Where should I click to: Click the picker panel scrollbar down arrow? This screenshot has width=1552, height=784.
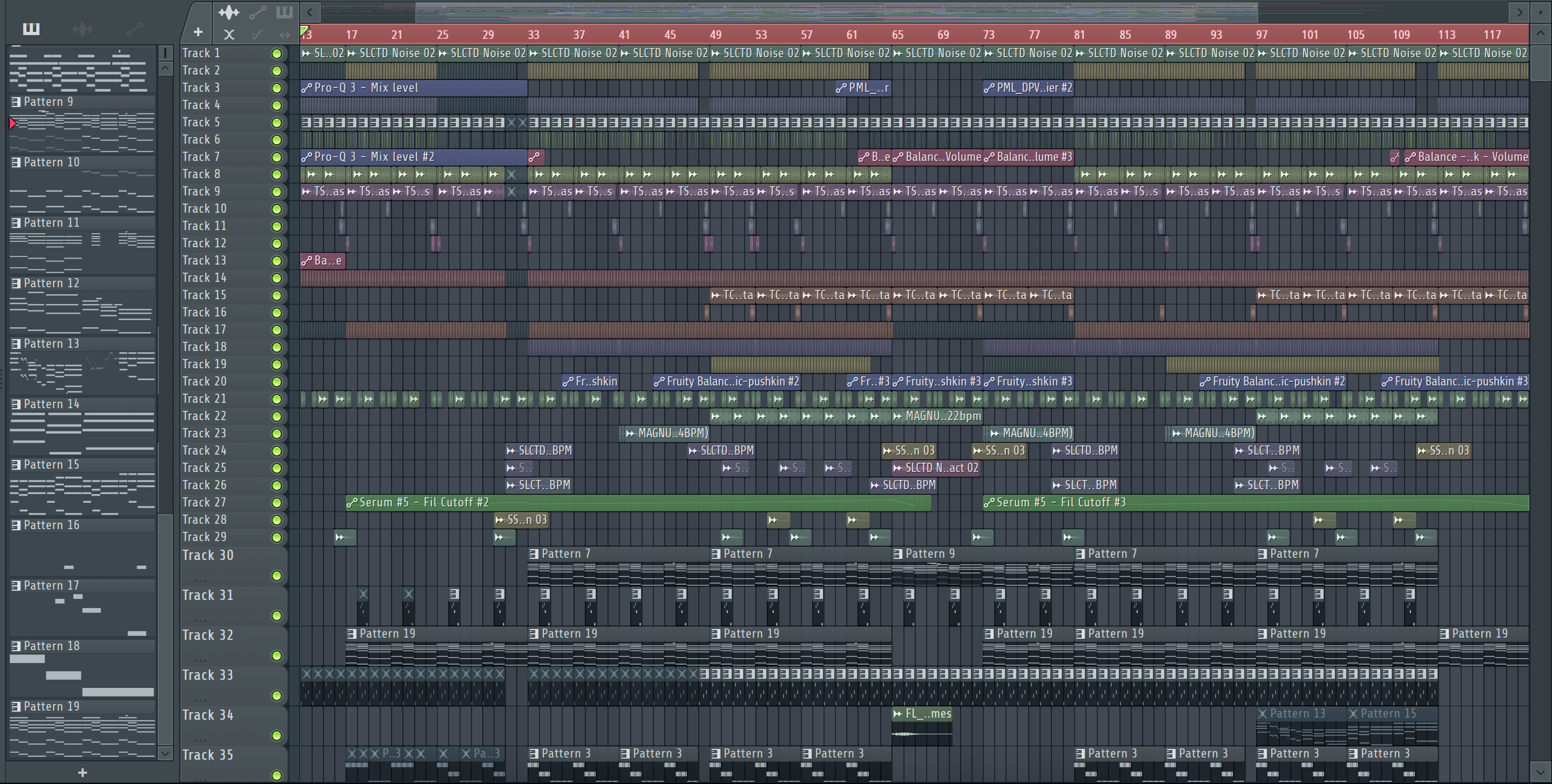coord(165,753)
